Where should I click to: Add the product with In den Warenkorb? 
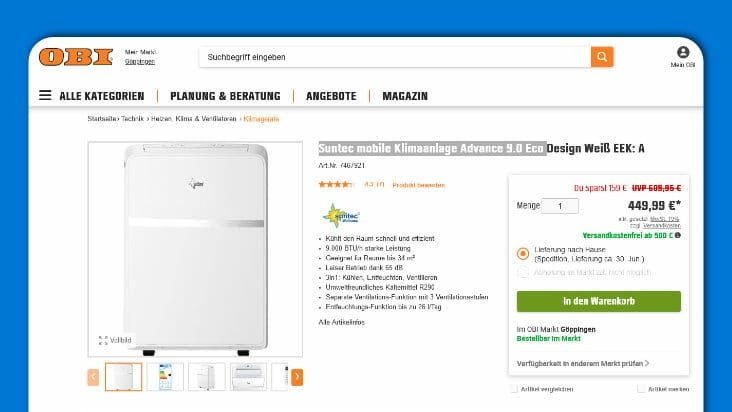point(598,301)
